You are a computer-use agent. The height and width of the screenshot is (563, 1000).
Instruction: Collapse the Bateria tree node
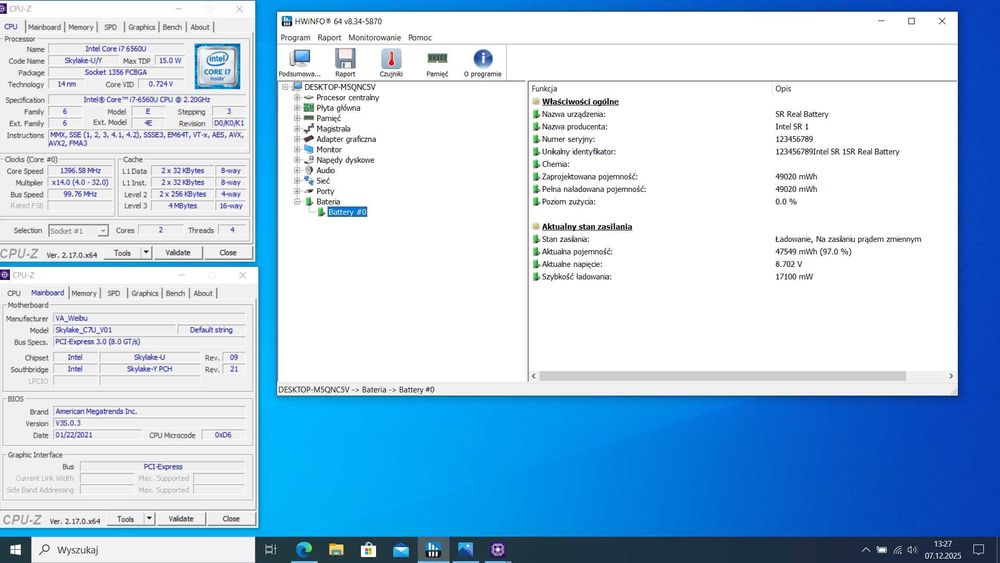(x=297, y=201)
